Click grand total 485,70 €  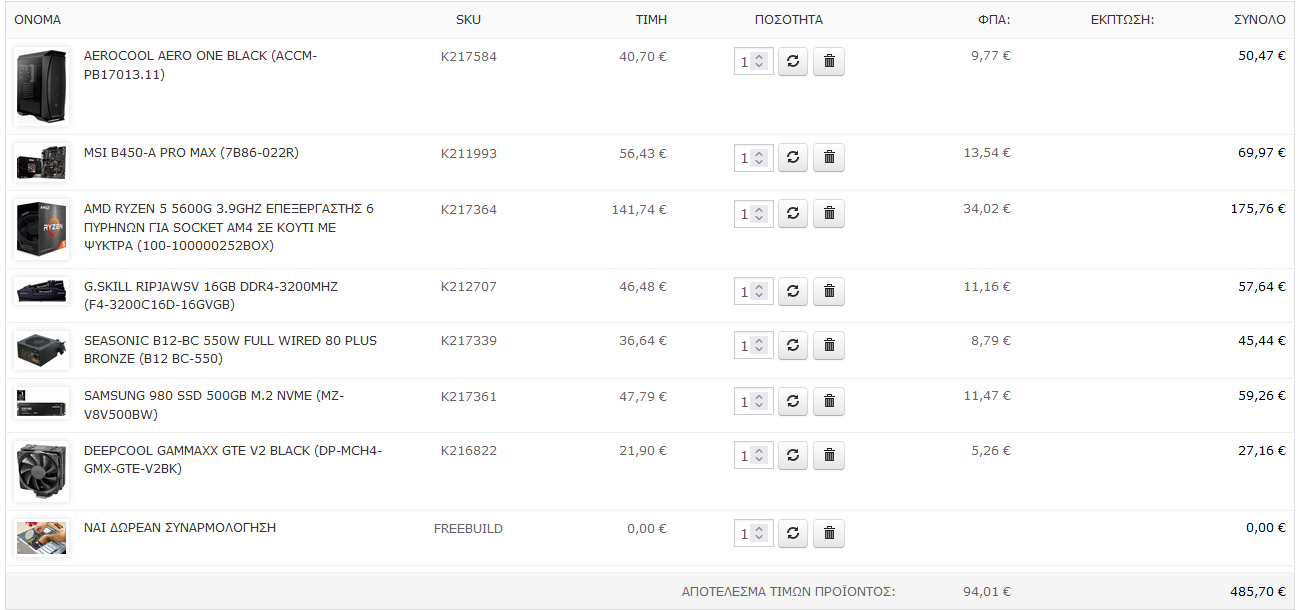(x=1258, y=591)
